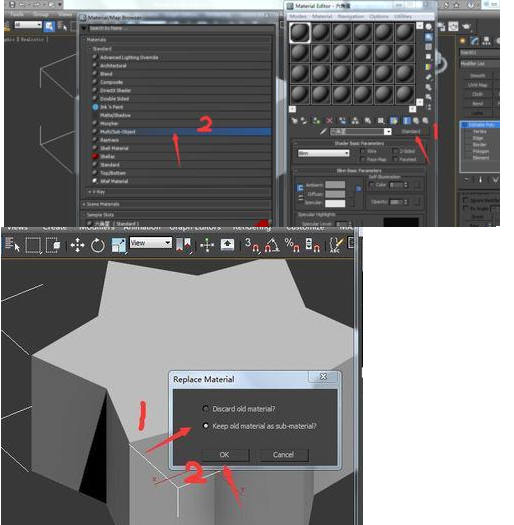Click Get Material icon in Material Editor
Viewport: 514px width, 525px height.
click(x=294, y=120)
